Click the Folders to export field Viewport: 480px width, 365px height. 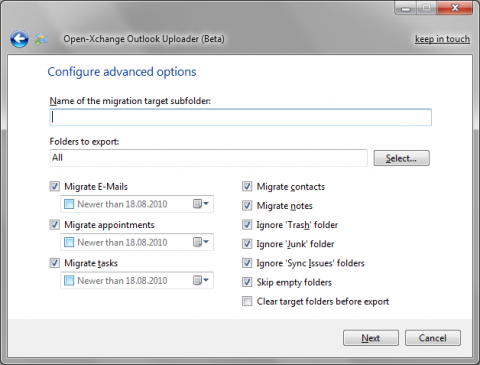[x=209, y=158]
